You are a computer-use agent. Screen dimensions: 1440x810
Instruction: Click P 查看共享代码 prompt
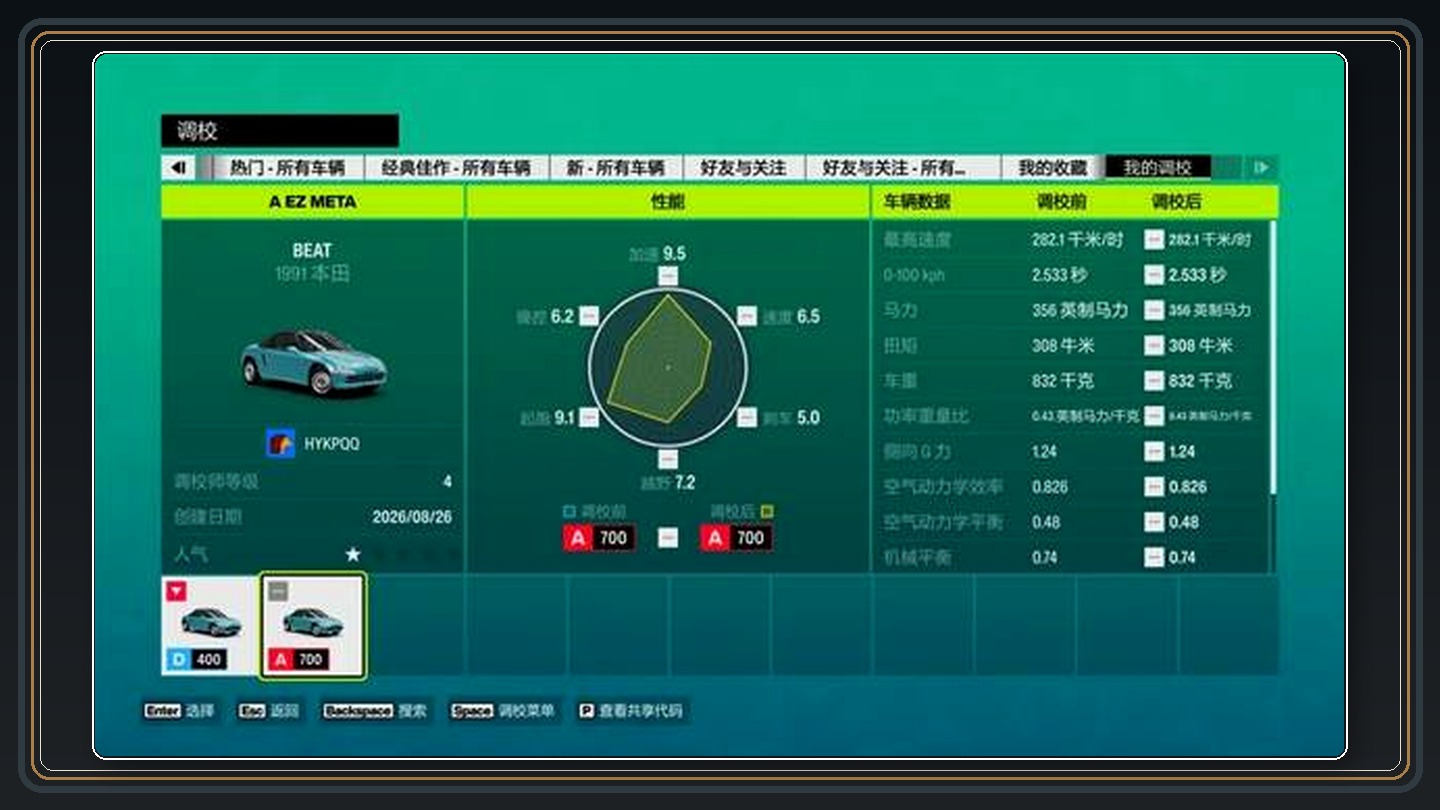coord(631,711)
